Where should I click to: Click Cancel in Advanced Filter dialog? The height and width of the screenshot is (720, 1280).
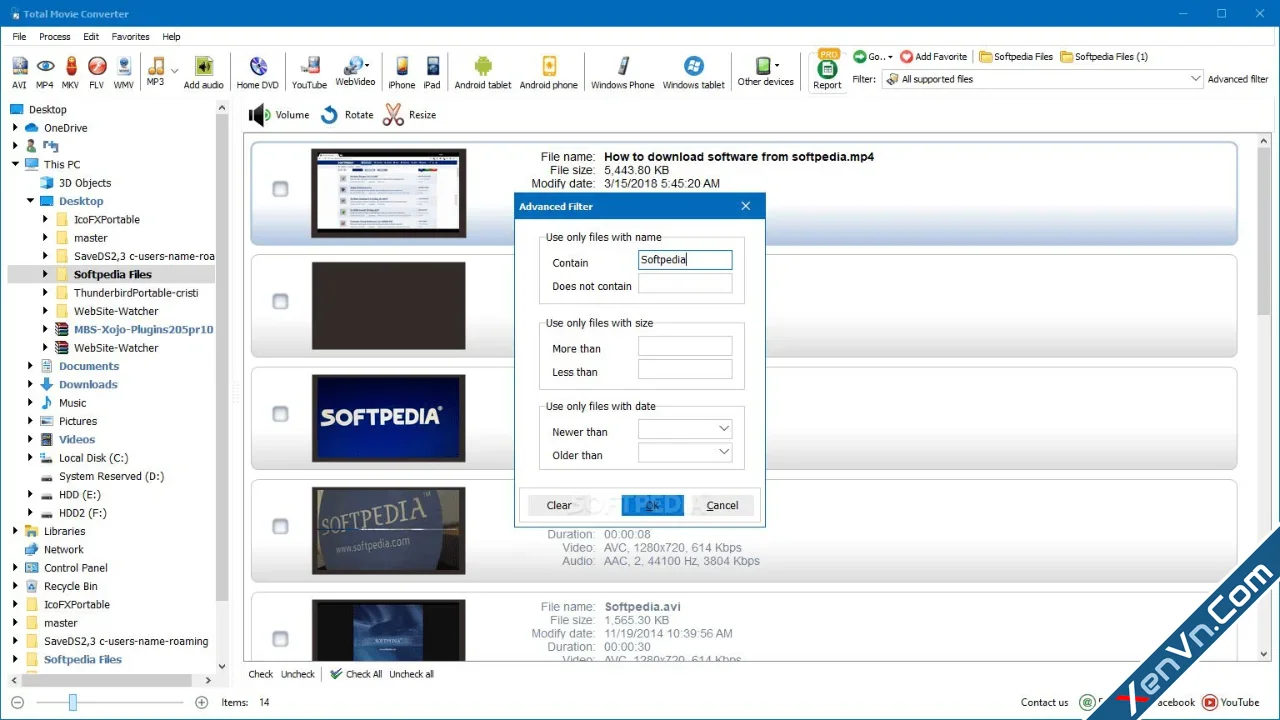(722, 505)
